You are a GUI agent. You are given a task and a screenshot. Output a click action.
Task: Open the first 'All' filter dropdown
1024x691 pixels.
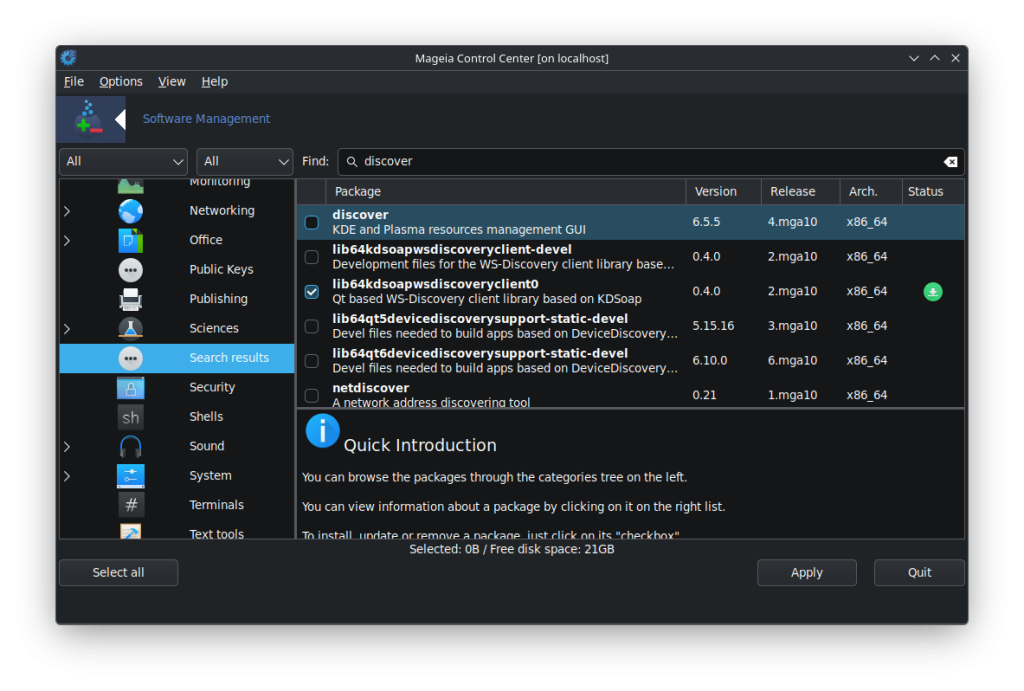pyautogui.click(x=123, y=162)
